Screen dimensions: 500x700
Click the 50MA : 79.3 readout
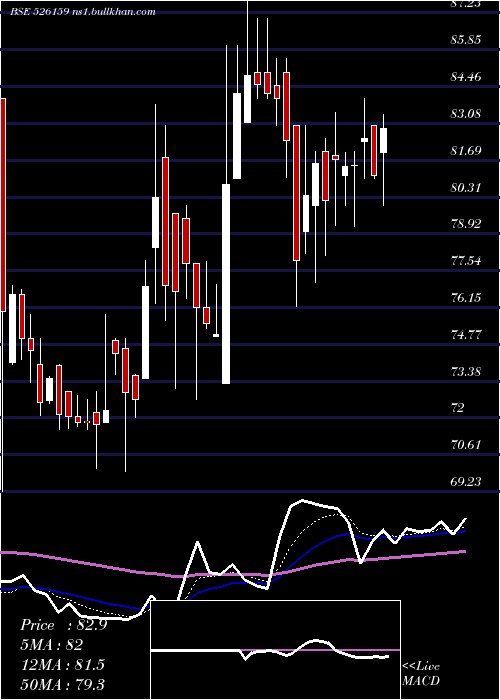click(x=63, y=684)
